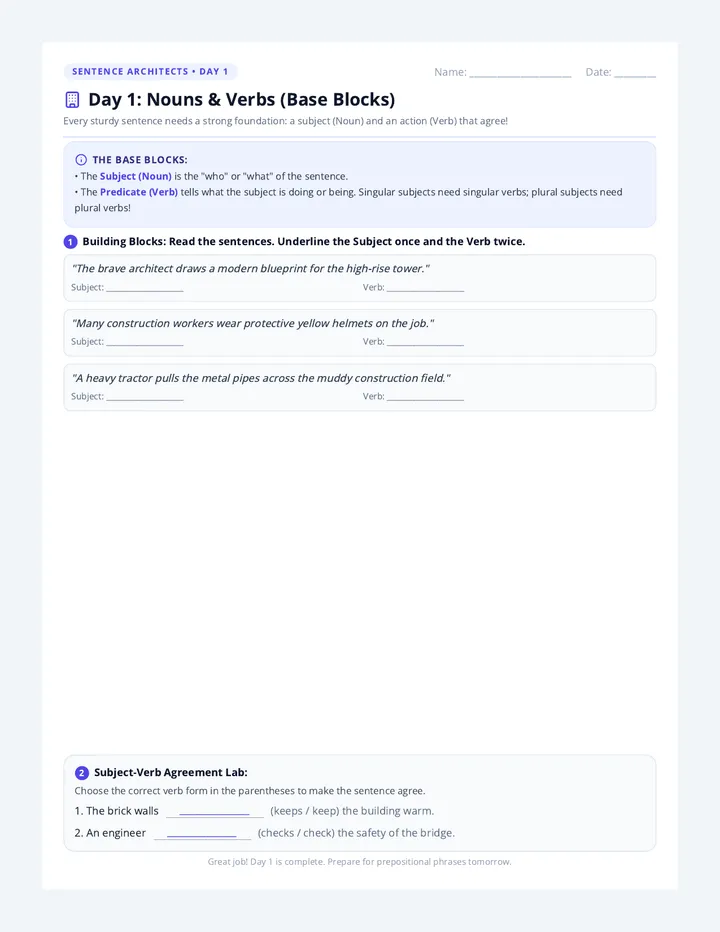The image size is (720, 932).
Task: Click the Verb blank for construction workers sentence
Action: click(x=425, y=342)
